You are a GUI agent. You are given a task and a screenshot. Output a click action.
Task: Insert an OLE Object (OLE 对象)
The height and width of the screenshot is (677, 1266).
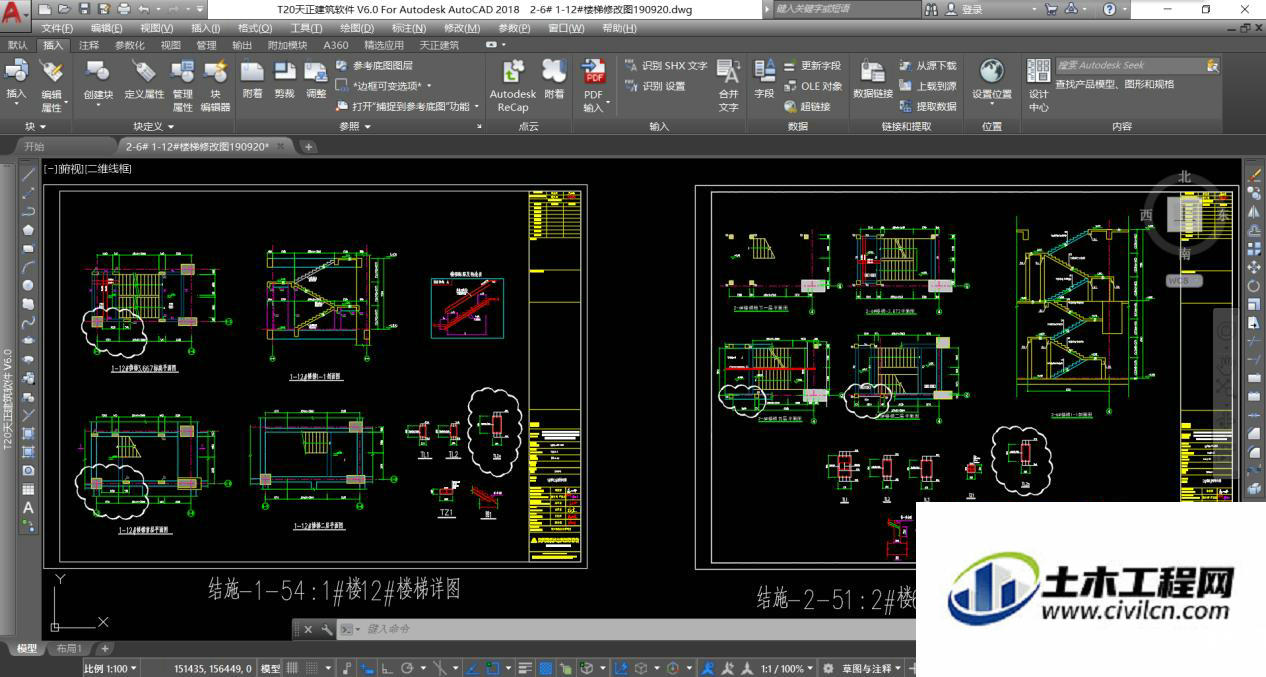coord(813,86)
